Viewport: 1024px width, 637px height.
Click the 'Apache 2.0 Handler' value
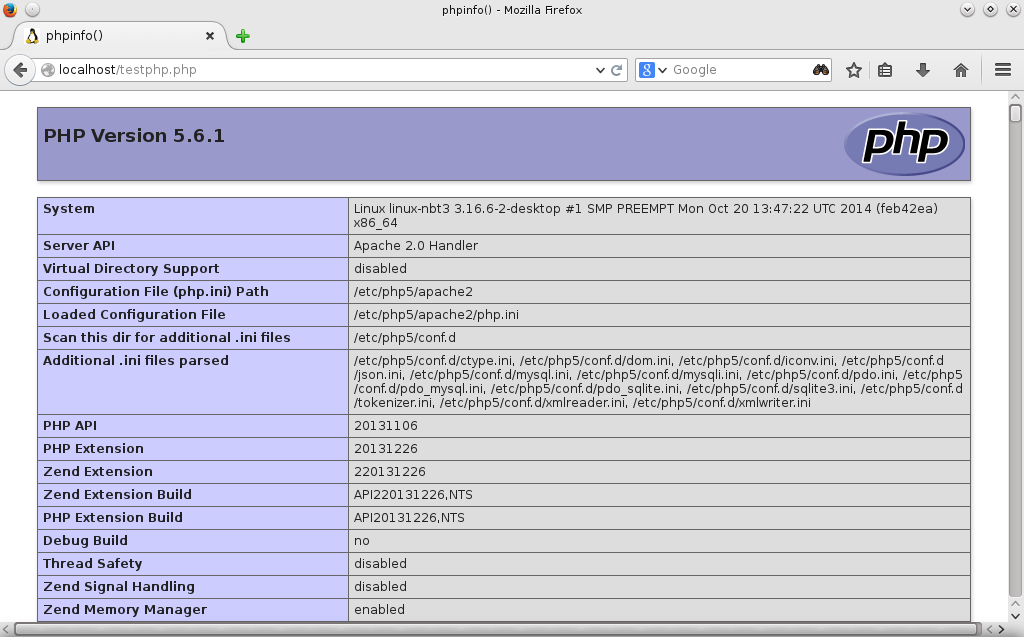[415, 246]
